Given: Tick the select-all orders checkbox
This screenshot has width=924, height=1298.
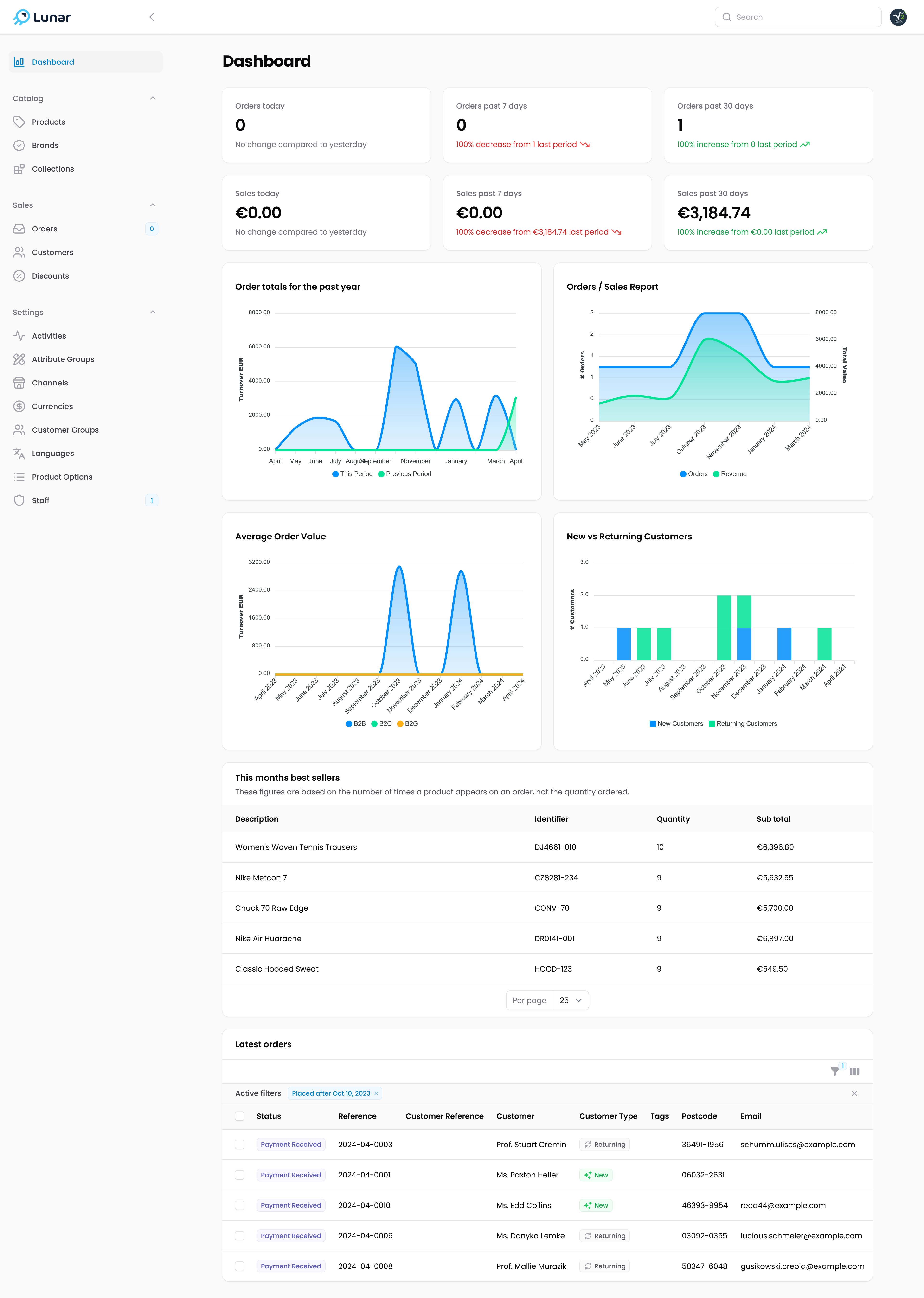Looking at the screenshot, I should point(239,1116).
